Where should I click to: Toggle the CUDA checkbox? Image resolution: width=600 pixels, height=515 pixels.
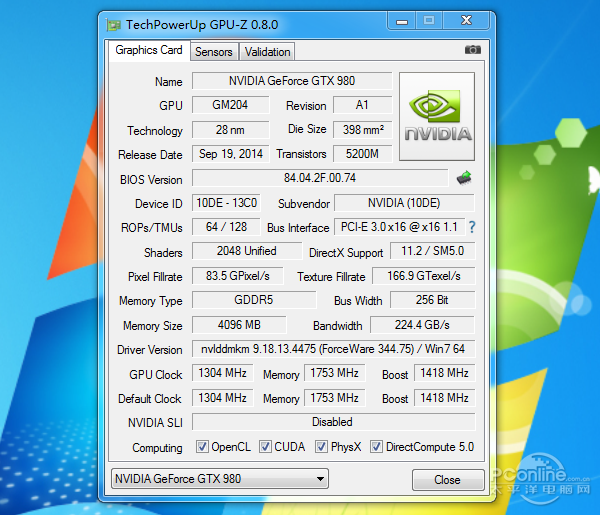[265, 447]
